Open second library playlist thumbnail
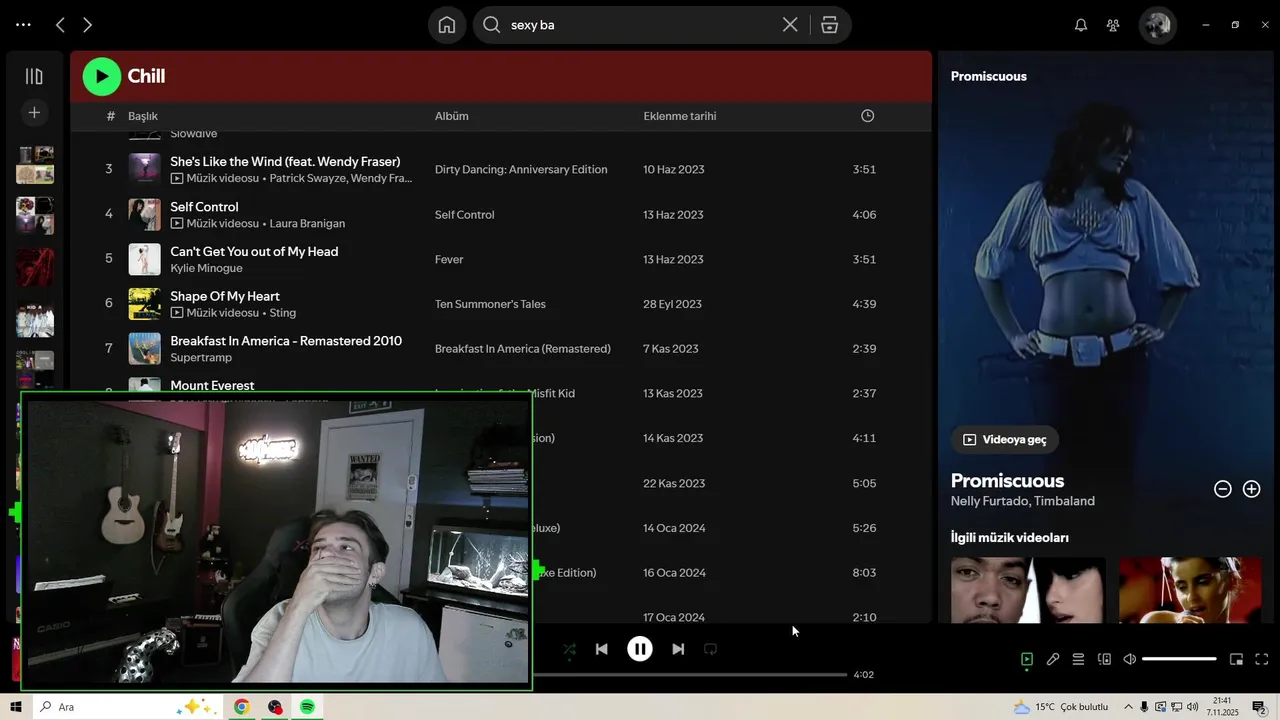The image size is (1280, 720). pyautogui.click(x=35, y=215)
